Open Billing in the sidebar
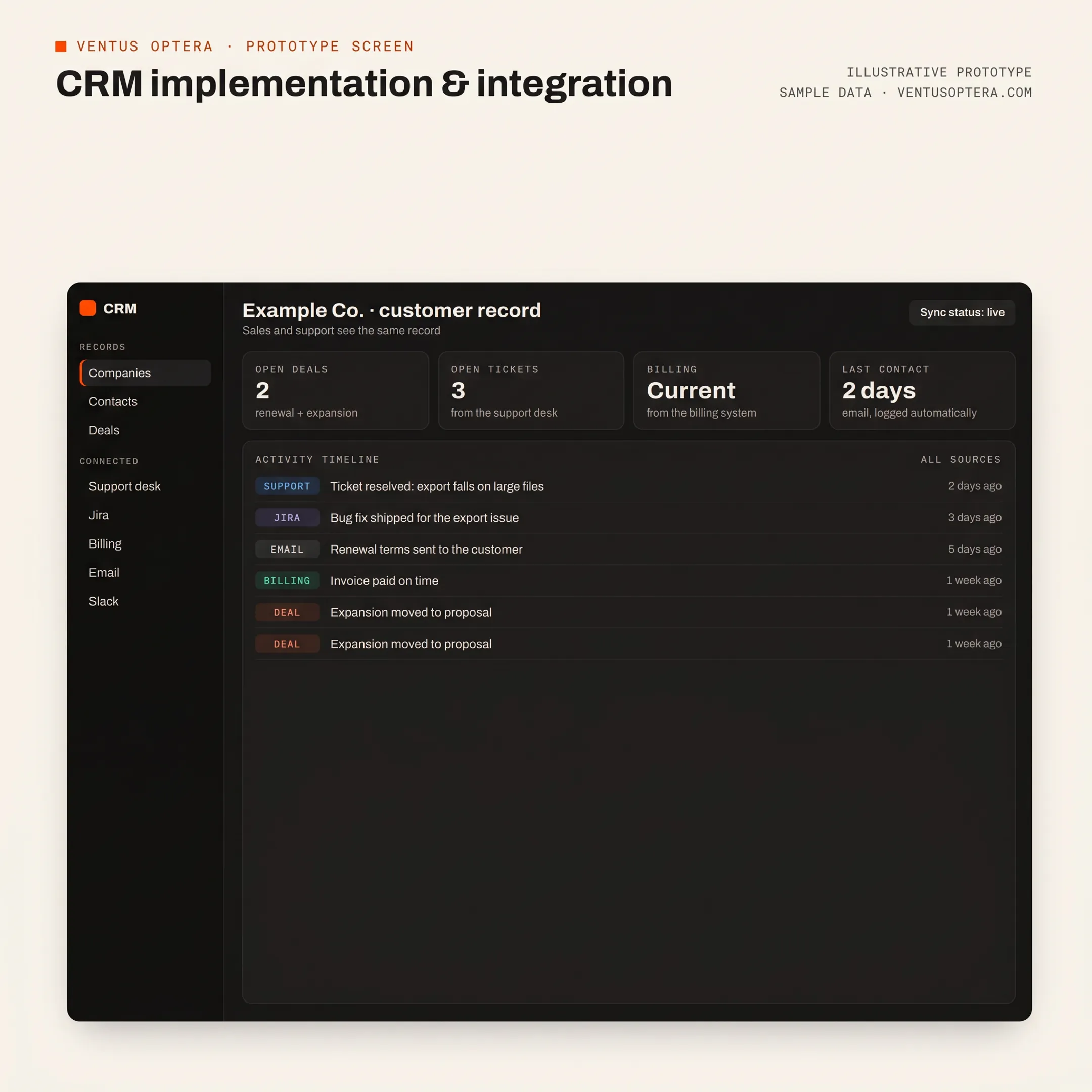 click(x=105, y=544)
